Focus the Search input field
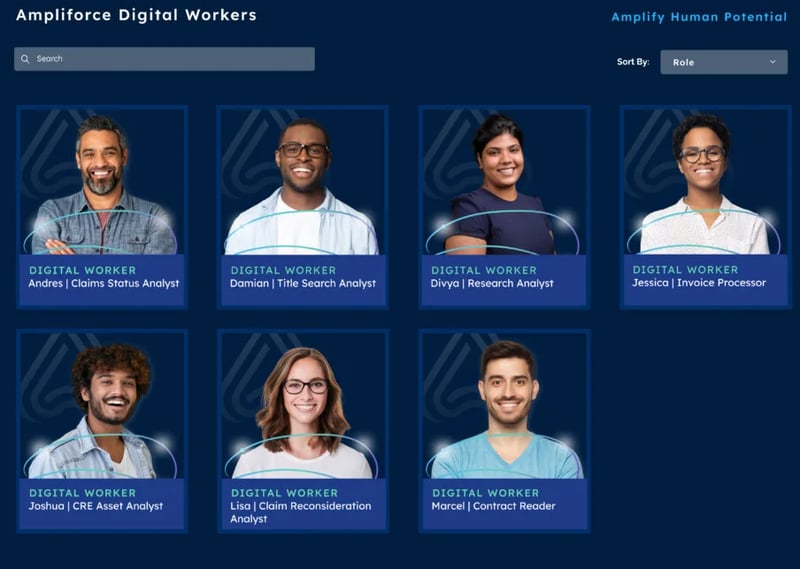800x569 pixels. (x=164, y=59)
